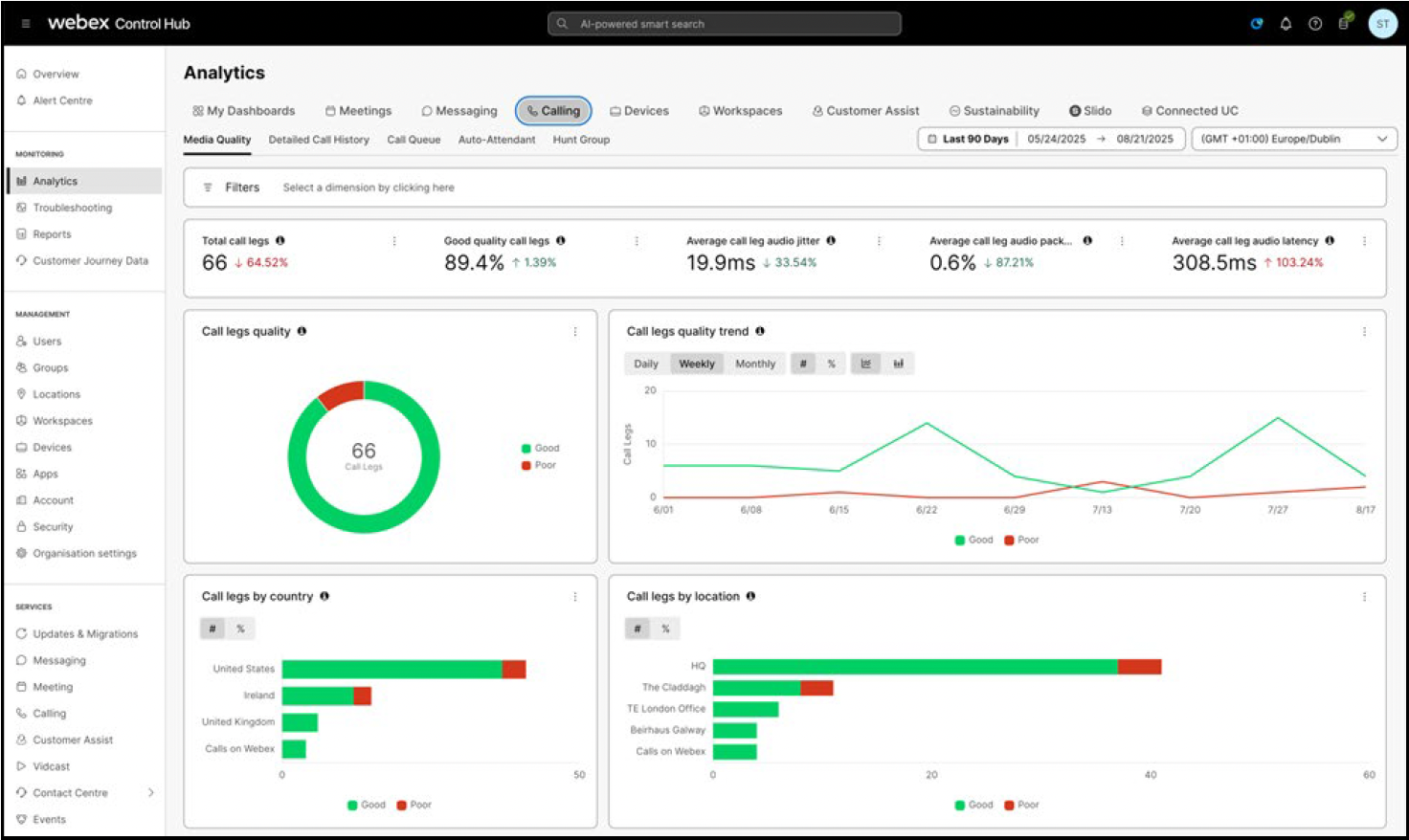This screenshot has width=1409, height=840.
Task: Toggle Good series in country chart legend
Action: [367, 805]
